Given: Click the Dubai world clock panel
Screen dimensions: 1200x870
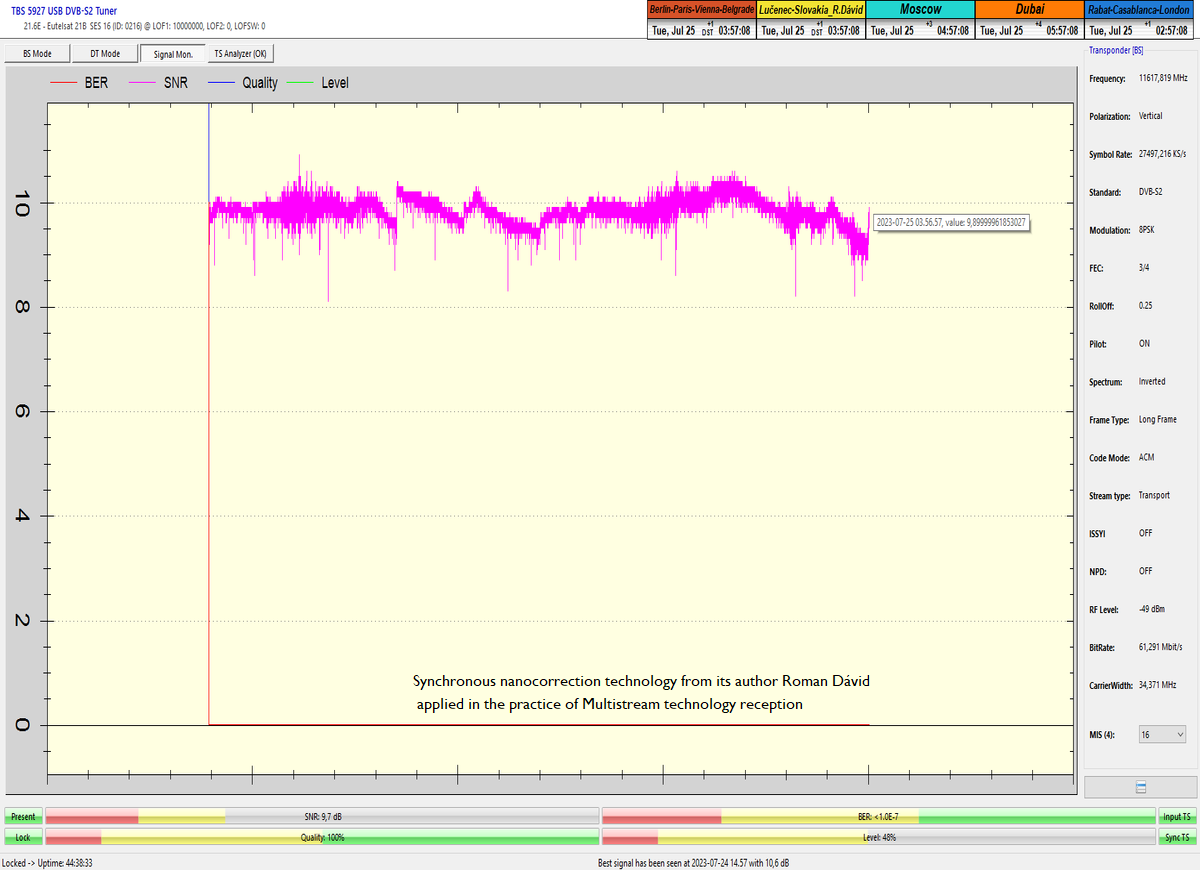Looking at the screenshot, I should tap(1029, 20).
